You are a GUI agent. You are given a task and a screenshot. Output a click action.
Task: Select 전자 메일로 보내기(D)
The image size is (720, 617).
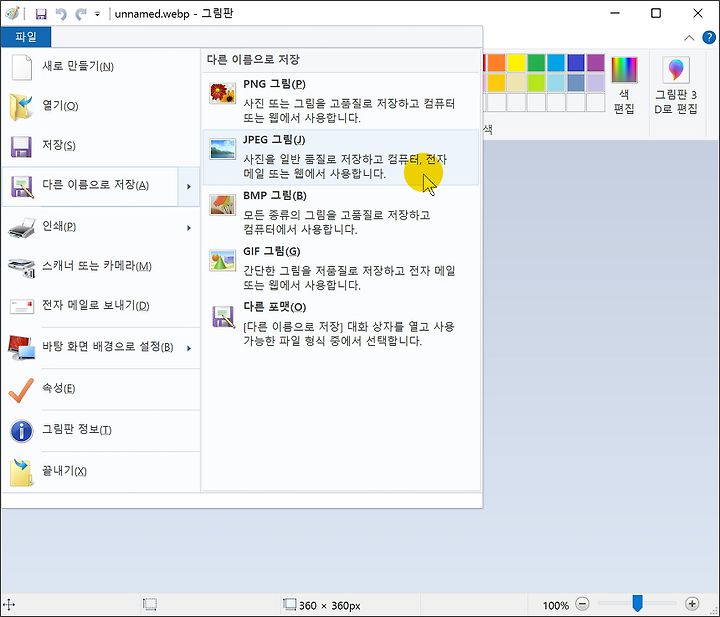(x=101, y=306)
